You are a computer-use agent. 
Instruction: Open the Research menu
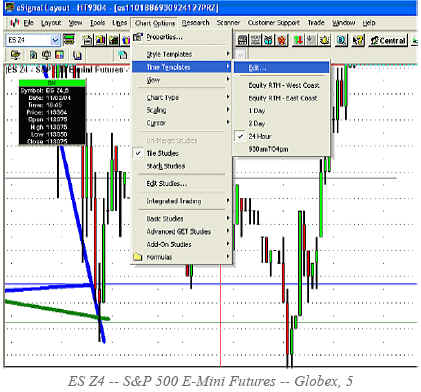196,23
